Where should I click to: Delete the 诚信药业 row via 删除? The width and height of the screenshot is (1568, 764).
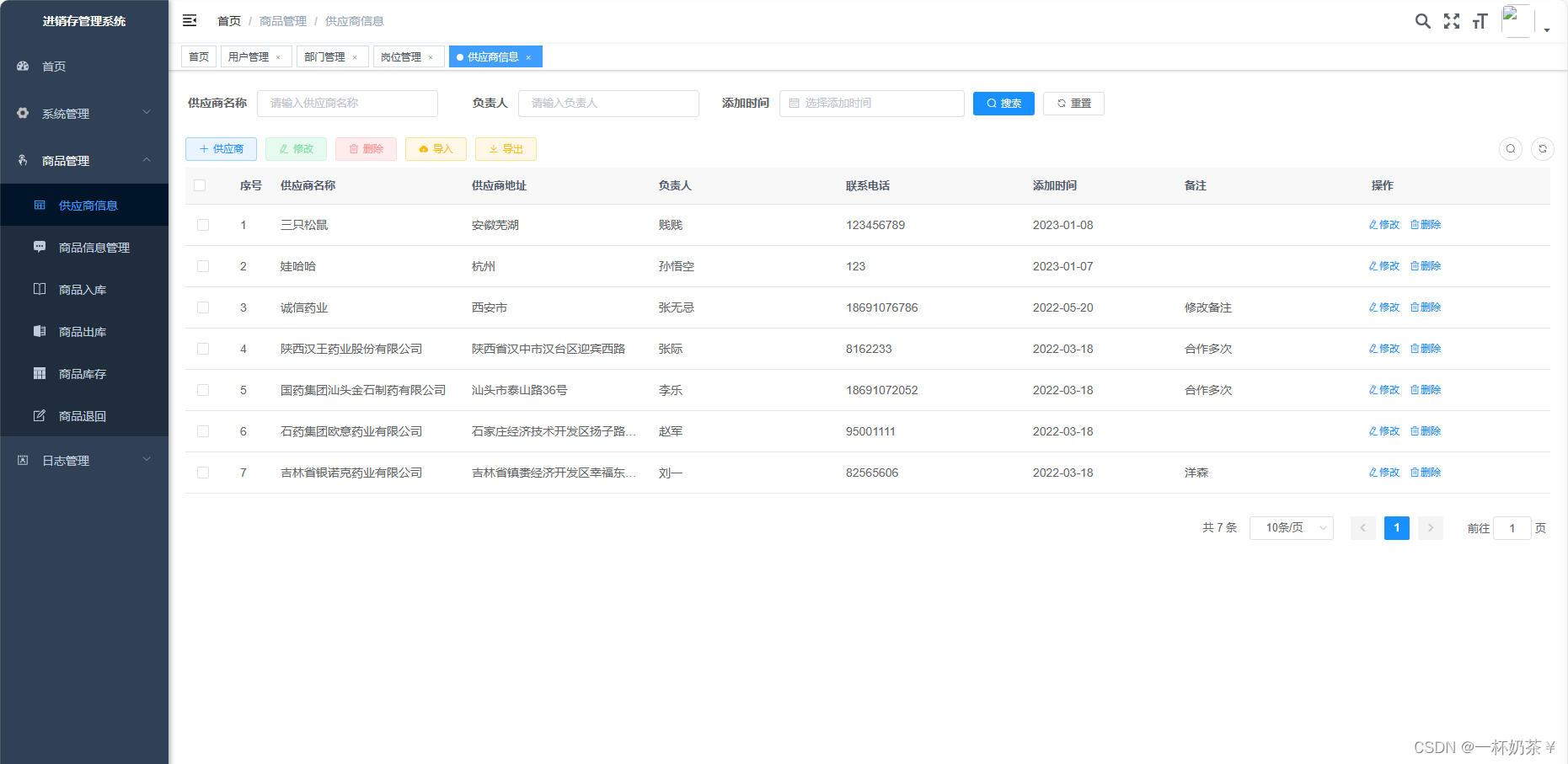pyautogui.click(x=1426, y=307)
